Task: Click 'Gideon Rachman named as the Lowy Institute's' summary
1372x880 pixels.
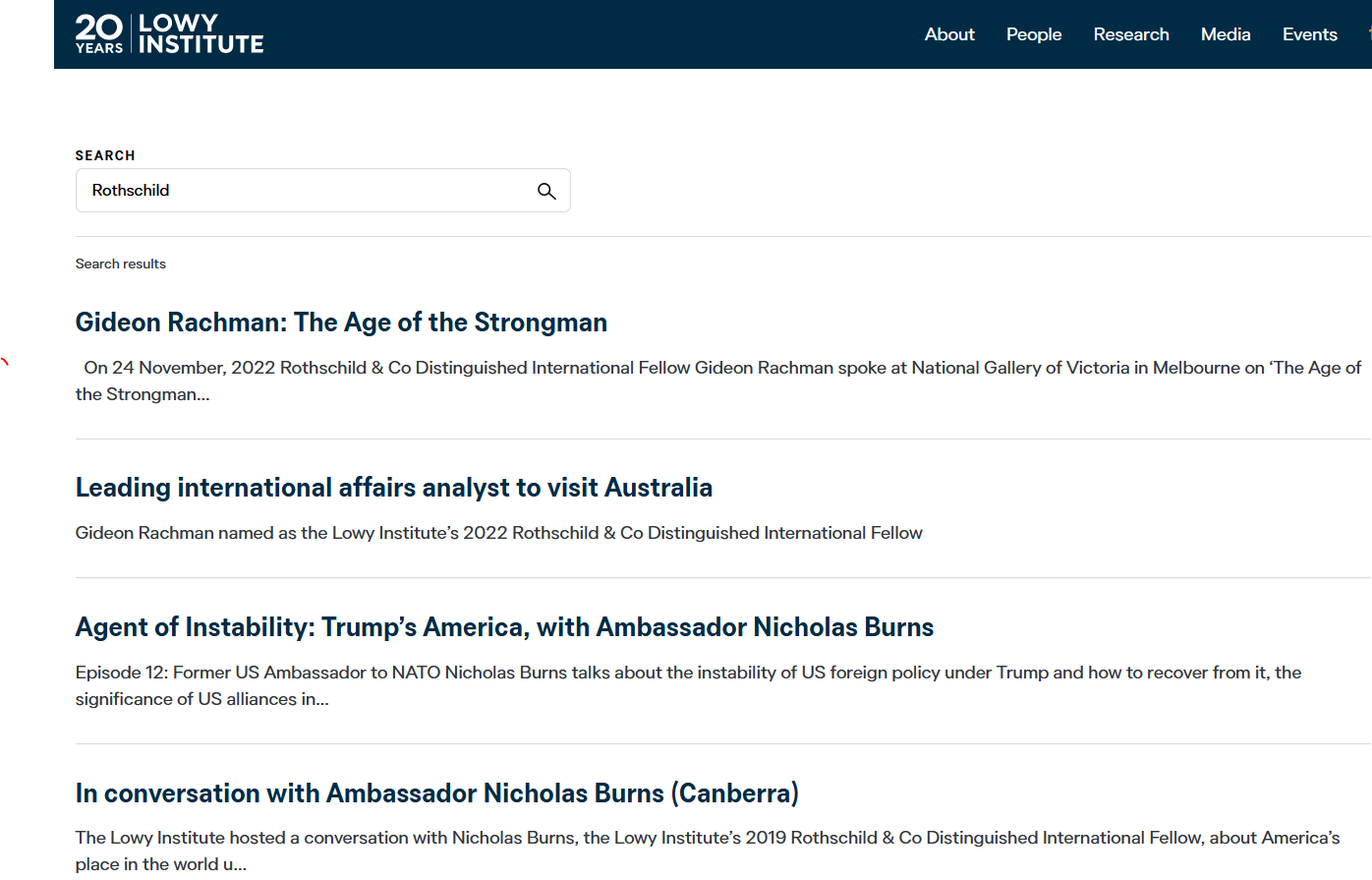Action: pos(499,533)
